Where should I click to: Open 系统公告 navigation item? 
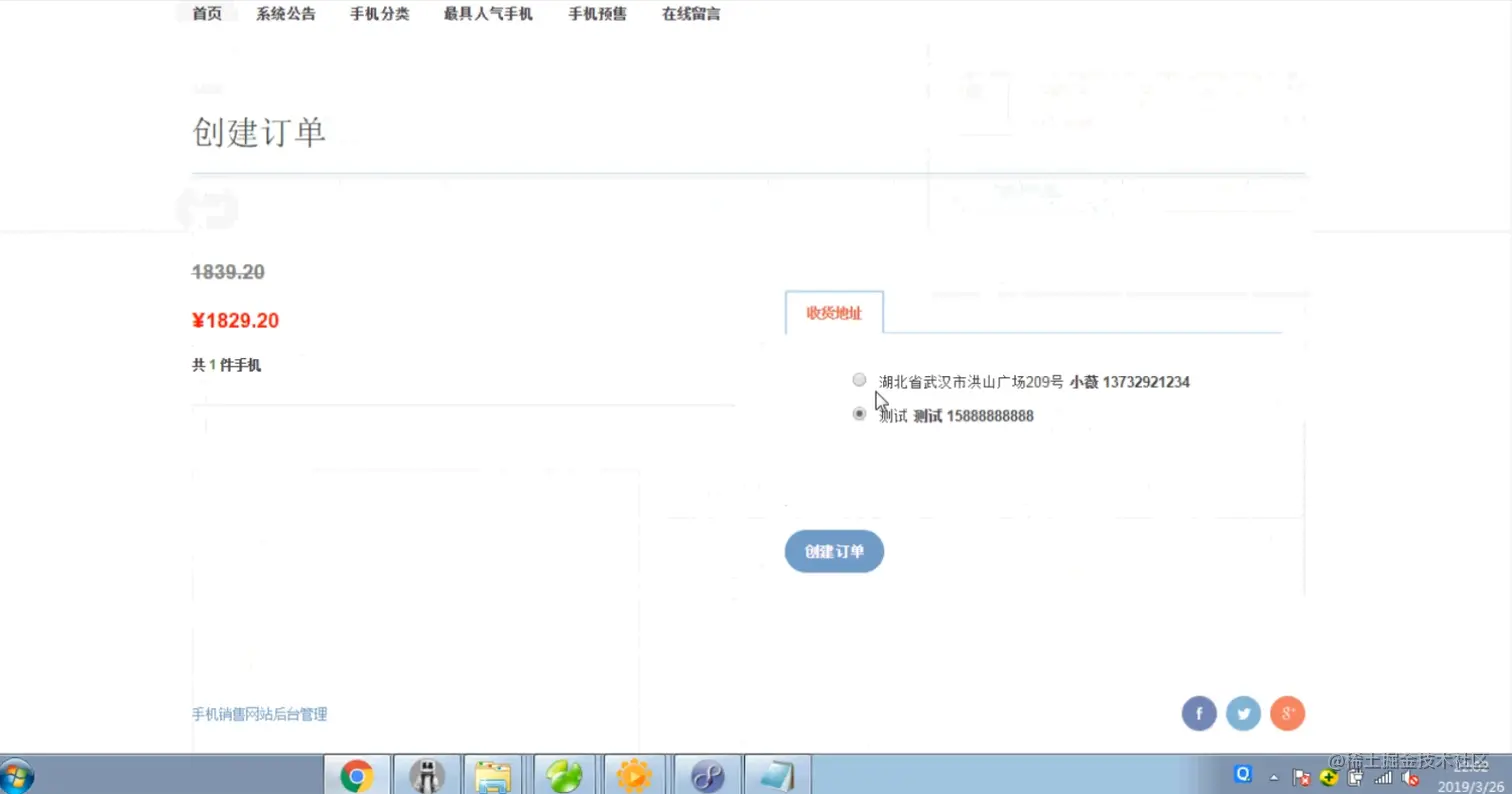(x=286, y=14)
